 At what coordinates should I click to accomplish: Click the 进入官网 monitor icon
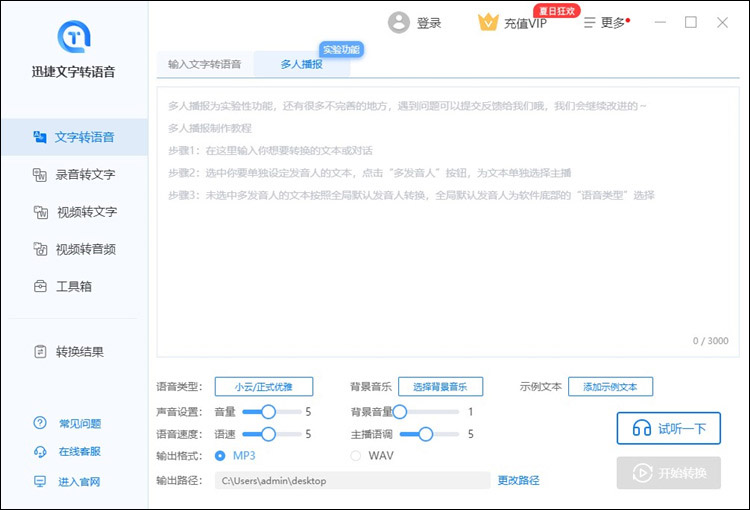coord(40,481)
